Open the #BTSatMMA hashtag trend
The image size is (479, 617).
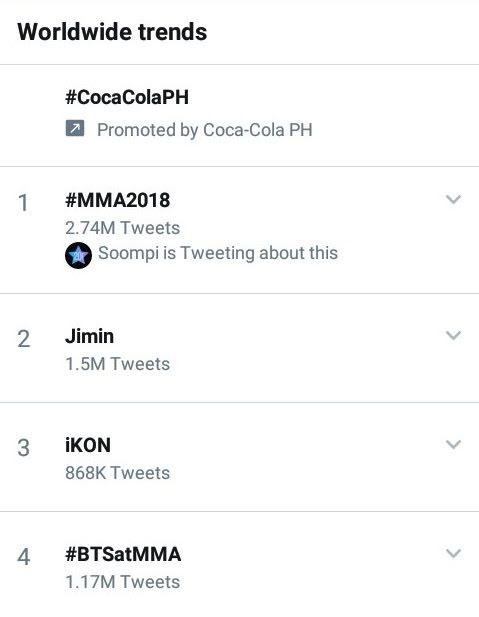tap(123, 554)
